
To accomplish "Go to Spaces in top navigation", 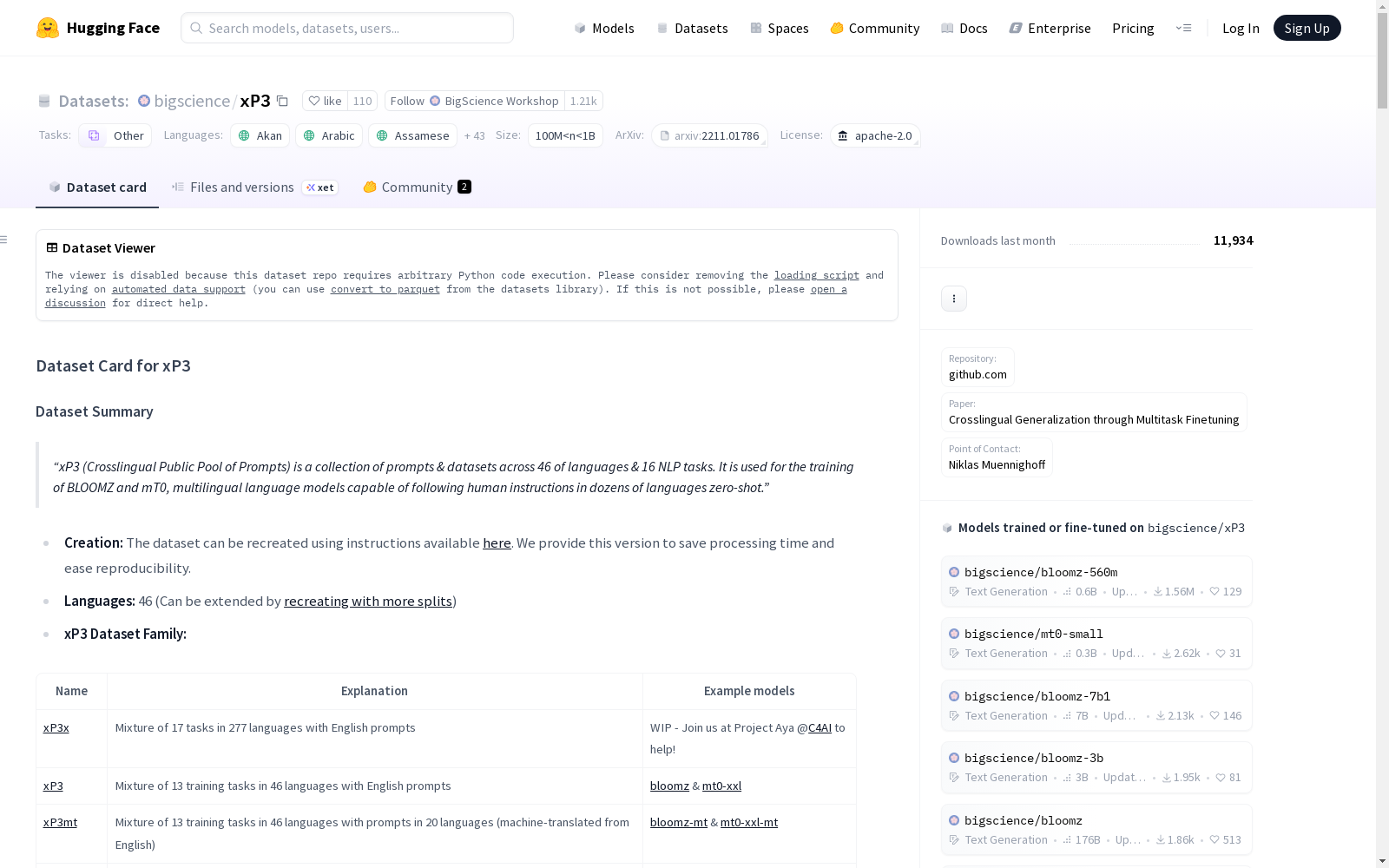I will point(780,28).
